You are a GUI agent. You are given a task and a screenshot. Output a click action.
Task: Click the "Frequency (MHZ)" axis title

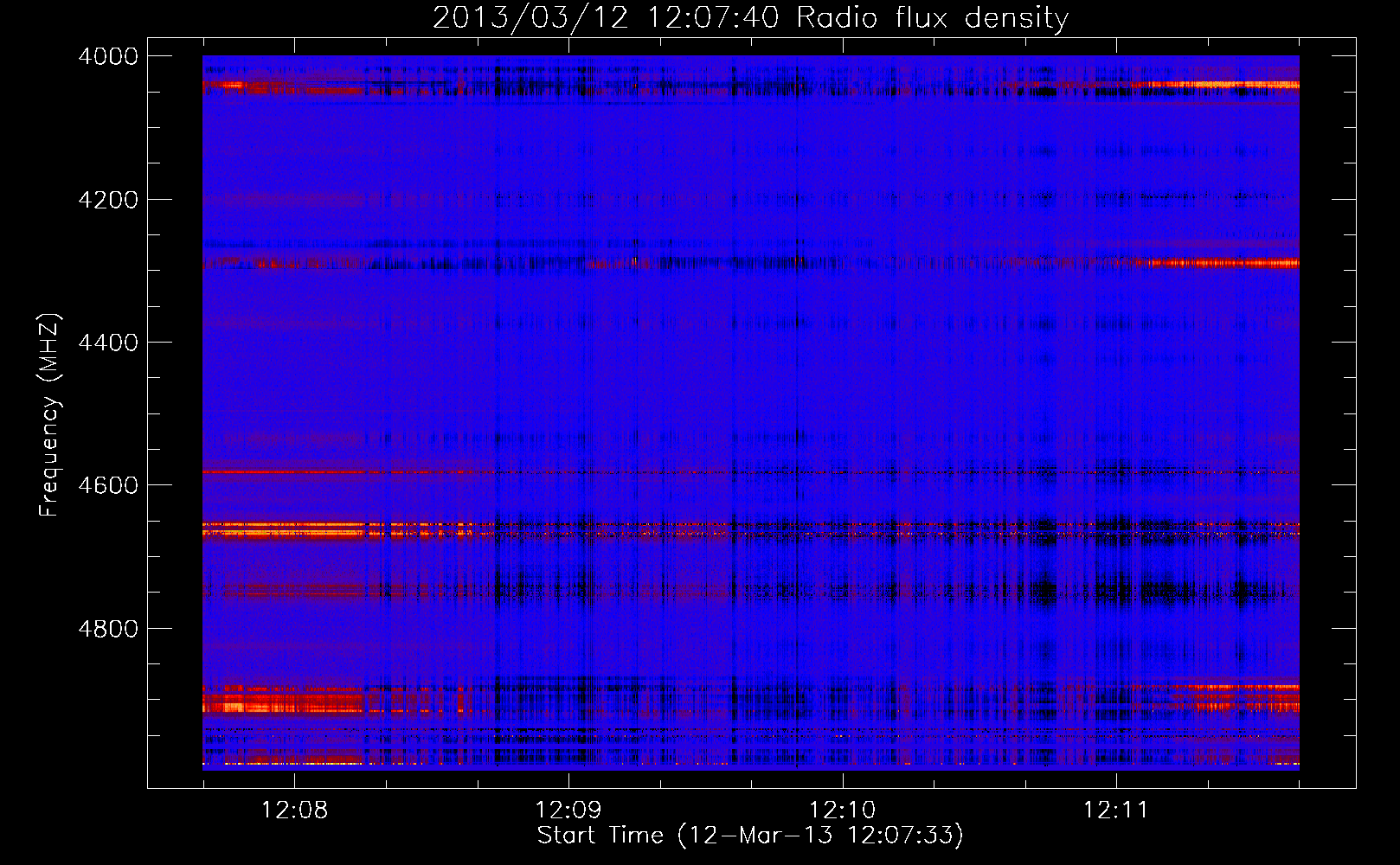[x=50, y=415]
